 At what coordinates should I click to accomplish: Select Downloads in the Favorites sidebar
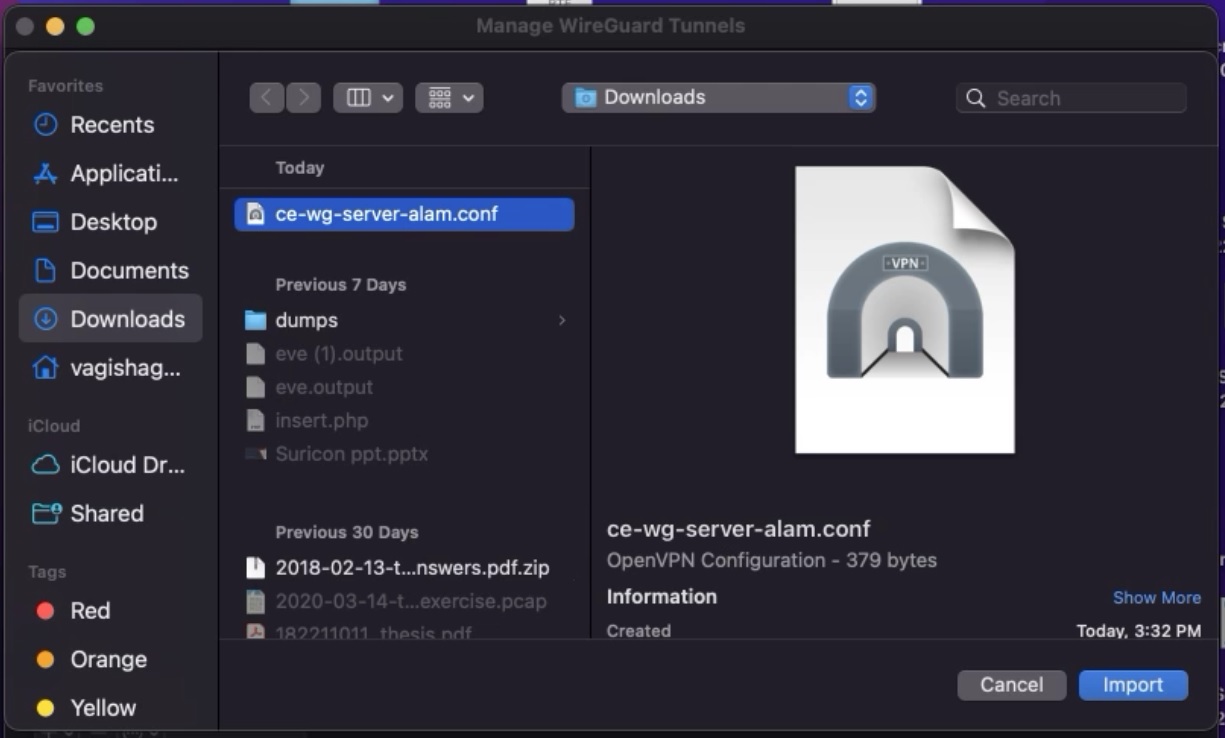click(x=110, y=319)
